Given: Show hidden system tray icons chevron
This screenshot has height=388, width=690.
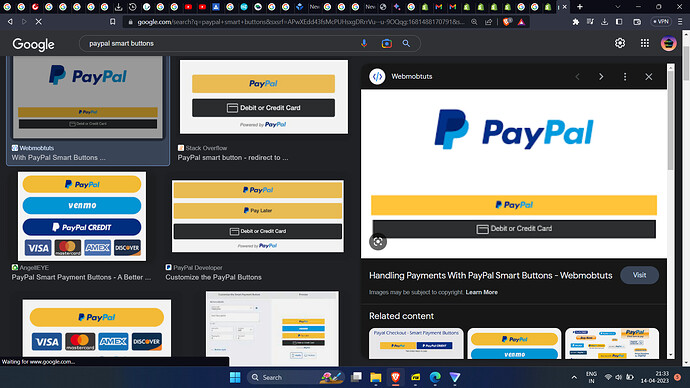Looking at the screenshot, I should [x=574, y=377].
